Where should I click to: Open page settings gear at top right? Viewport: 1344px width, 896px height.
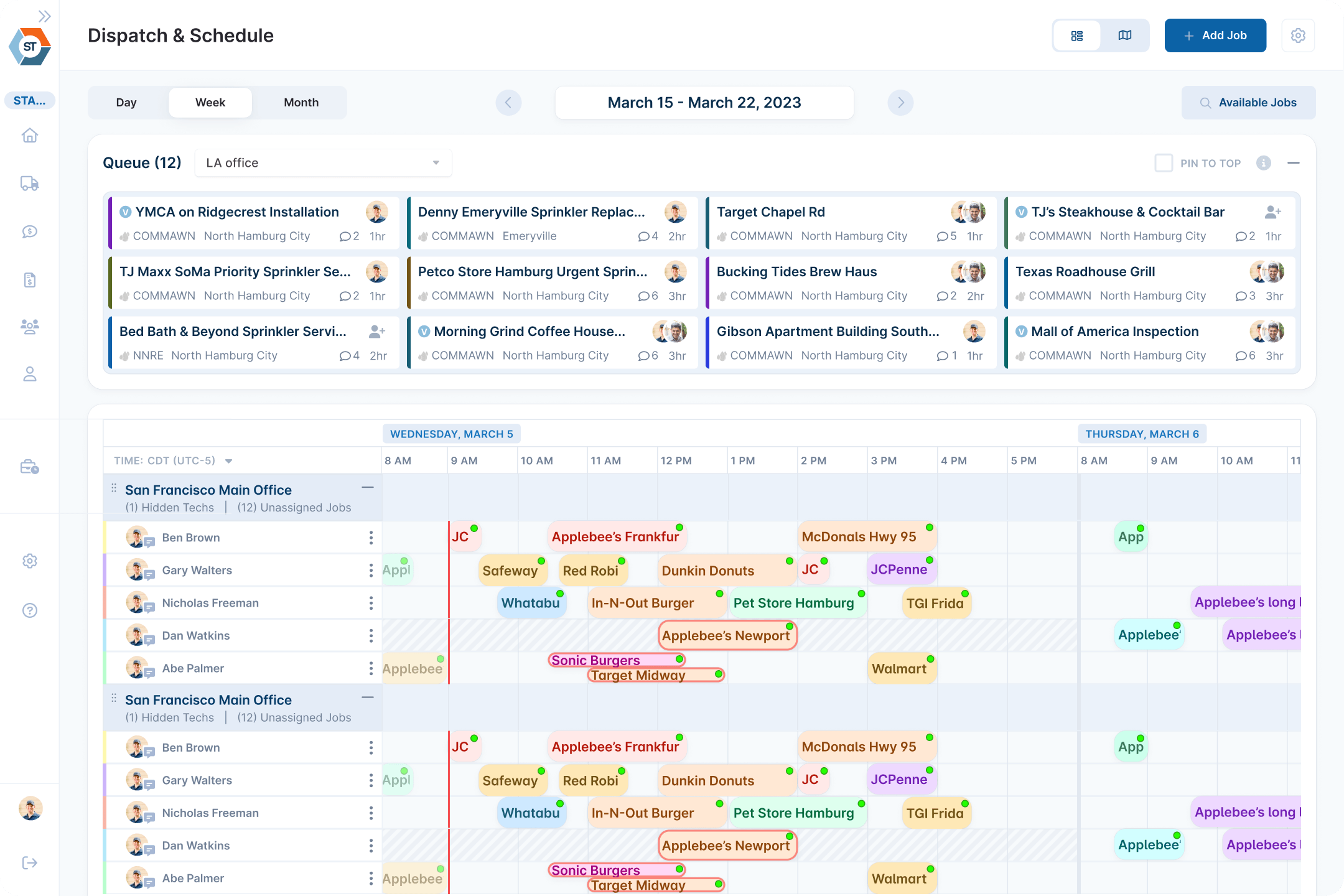(1298, 35)
